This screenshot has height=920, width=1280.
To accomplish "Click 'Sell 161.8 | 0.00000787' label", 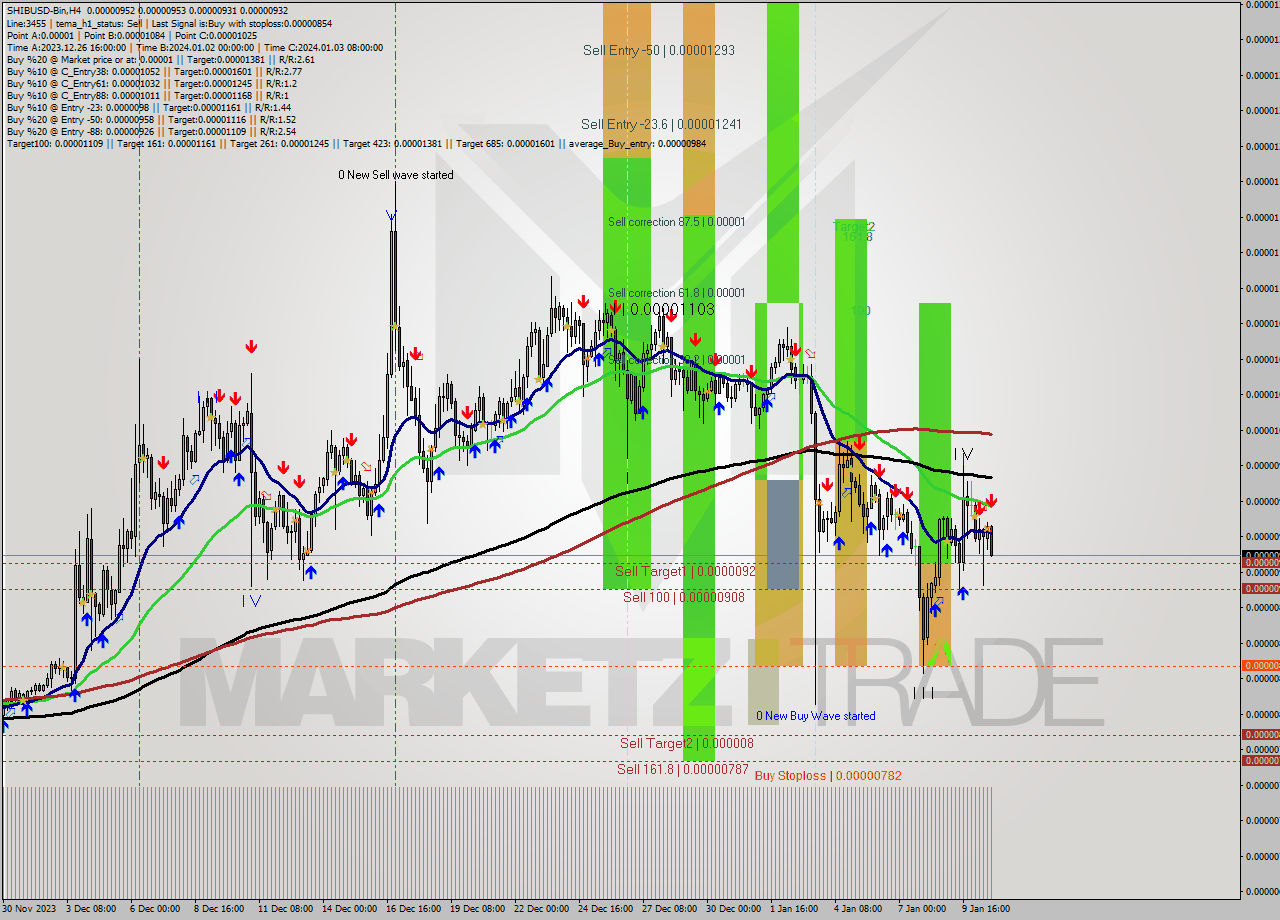I will click(x=682, y=769).
